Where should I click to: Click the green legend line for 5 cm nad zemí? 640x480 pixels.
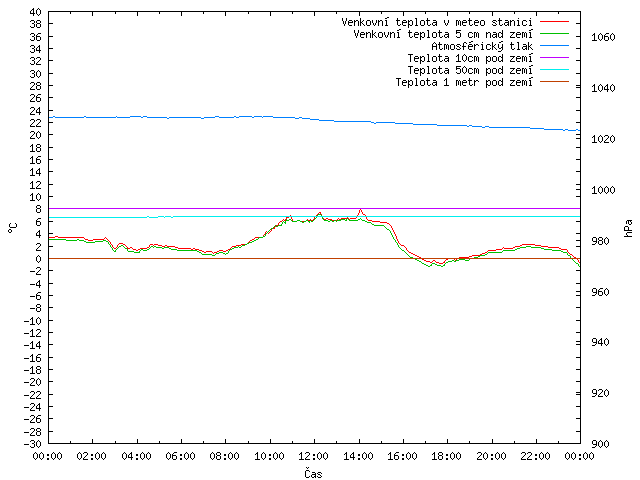click(x=554, y=34)
